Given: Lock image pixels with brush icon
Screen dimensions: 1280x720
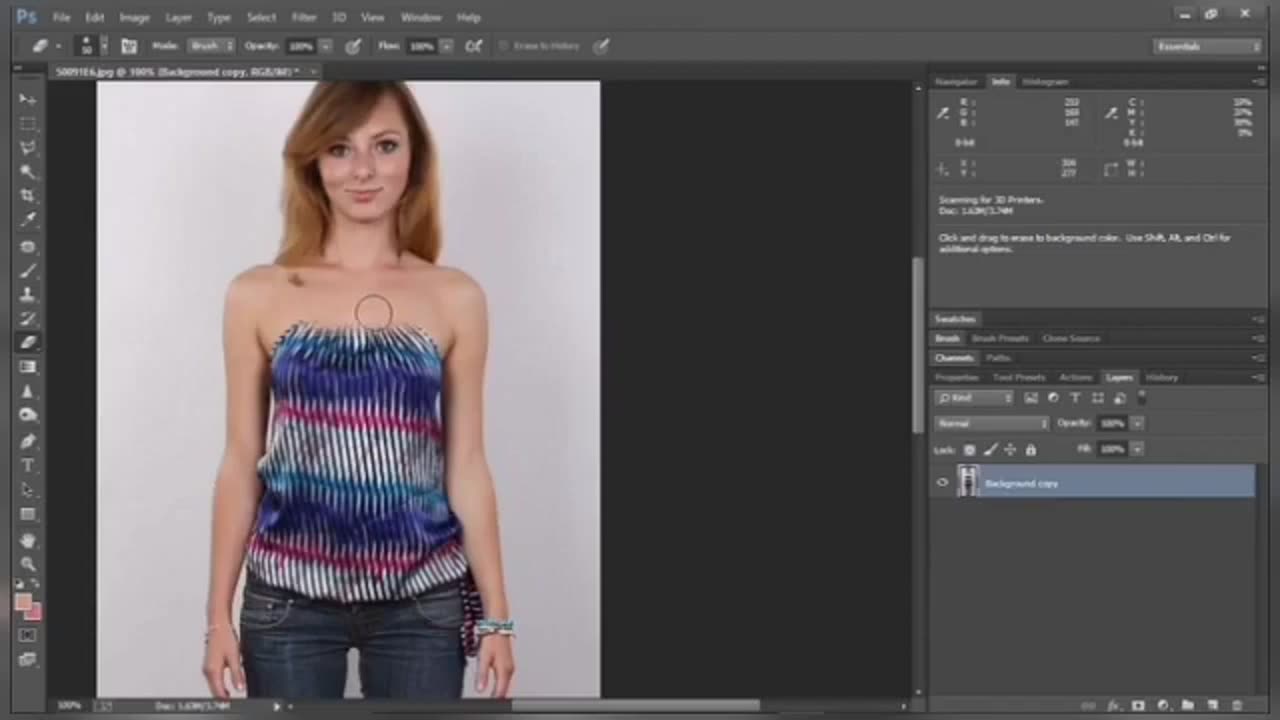Looking at the screenshot, I should pos(990,450).
